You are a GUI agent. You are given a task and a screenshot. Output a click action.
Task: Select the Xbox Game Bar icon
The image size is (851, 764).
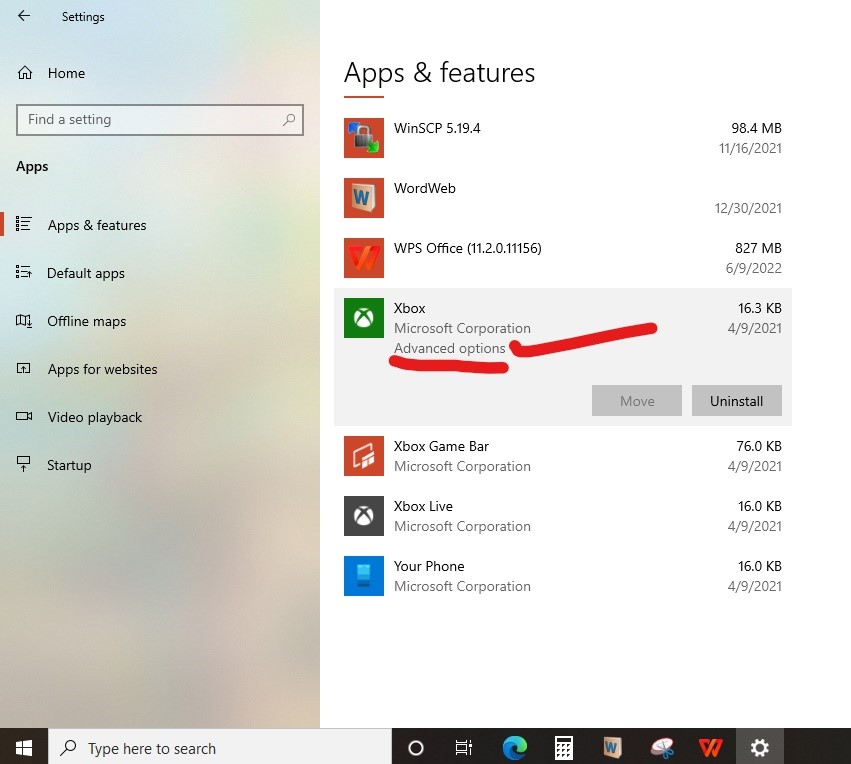click(x=364, y=456)
